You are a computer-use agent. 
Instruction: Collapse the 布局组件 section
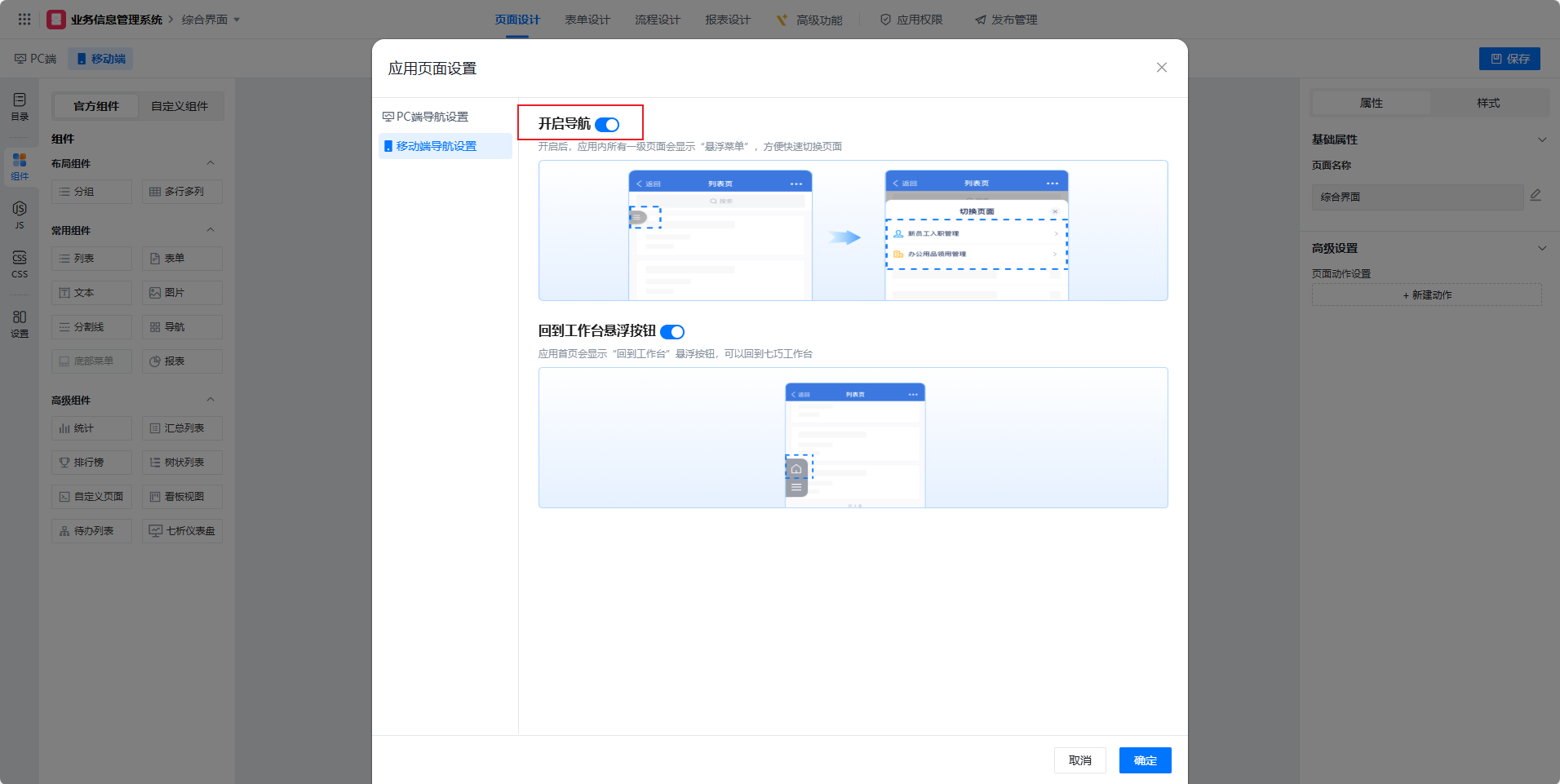pos(211,163)
